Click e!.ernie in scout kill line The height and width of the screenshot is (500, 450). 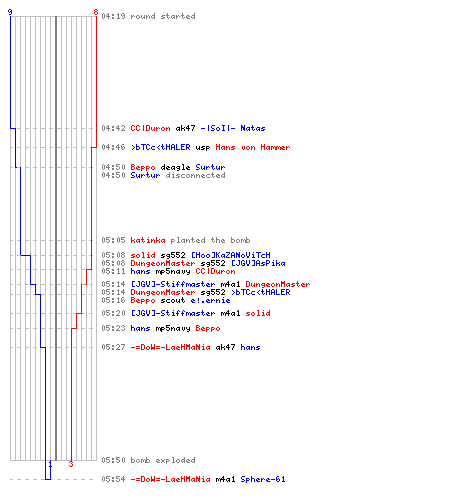[x=210, y=300]
